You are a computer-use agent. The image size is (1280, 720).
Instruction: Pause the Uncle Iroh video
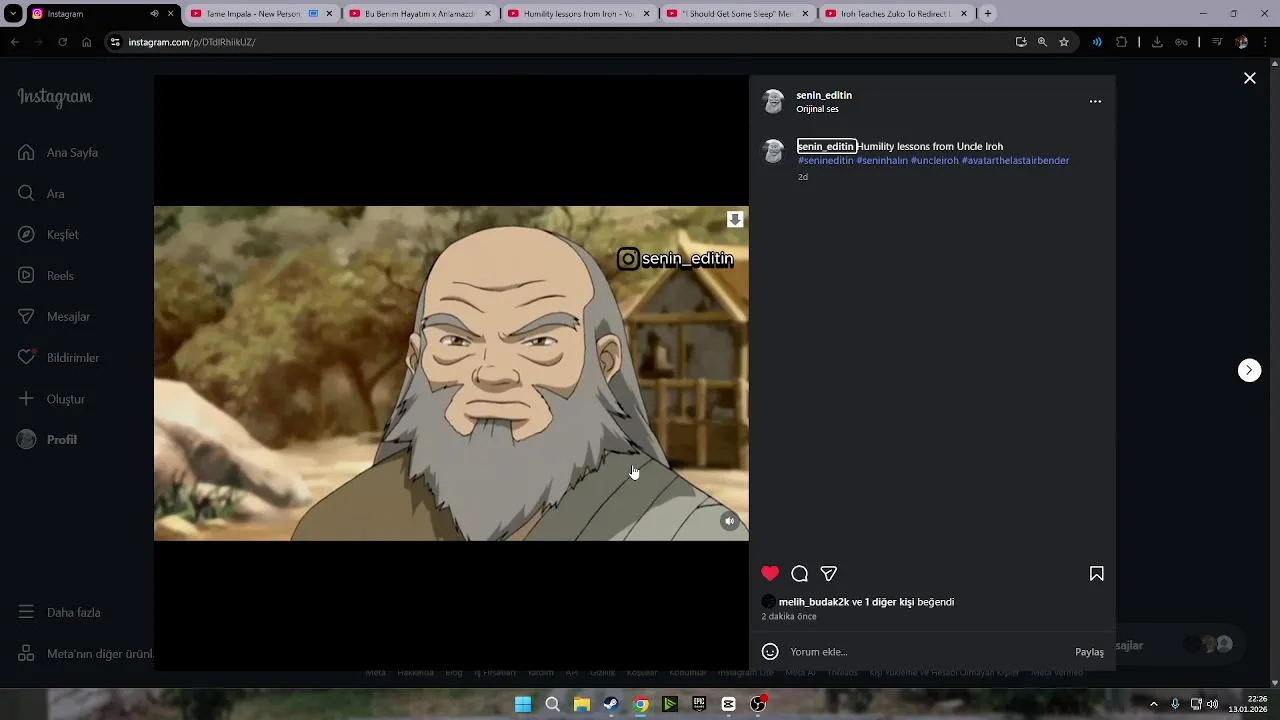point(451,373)
